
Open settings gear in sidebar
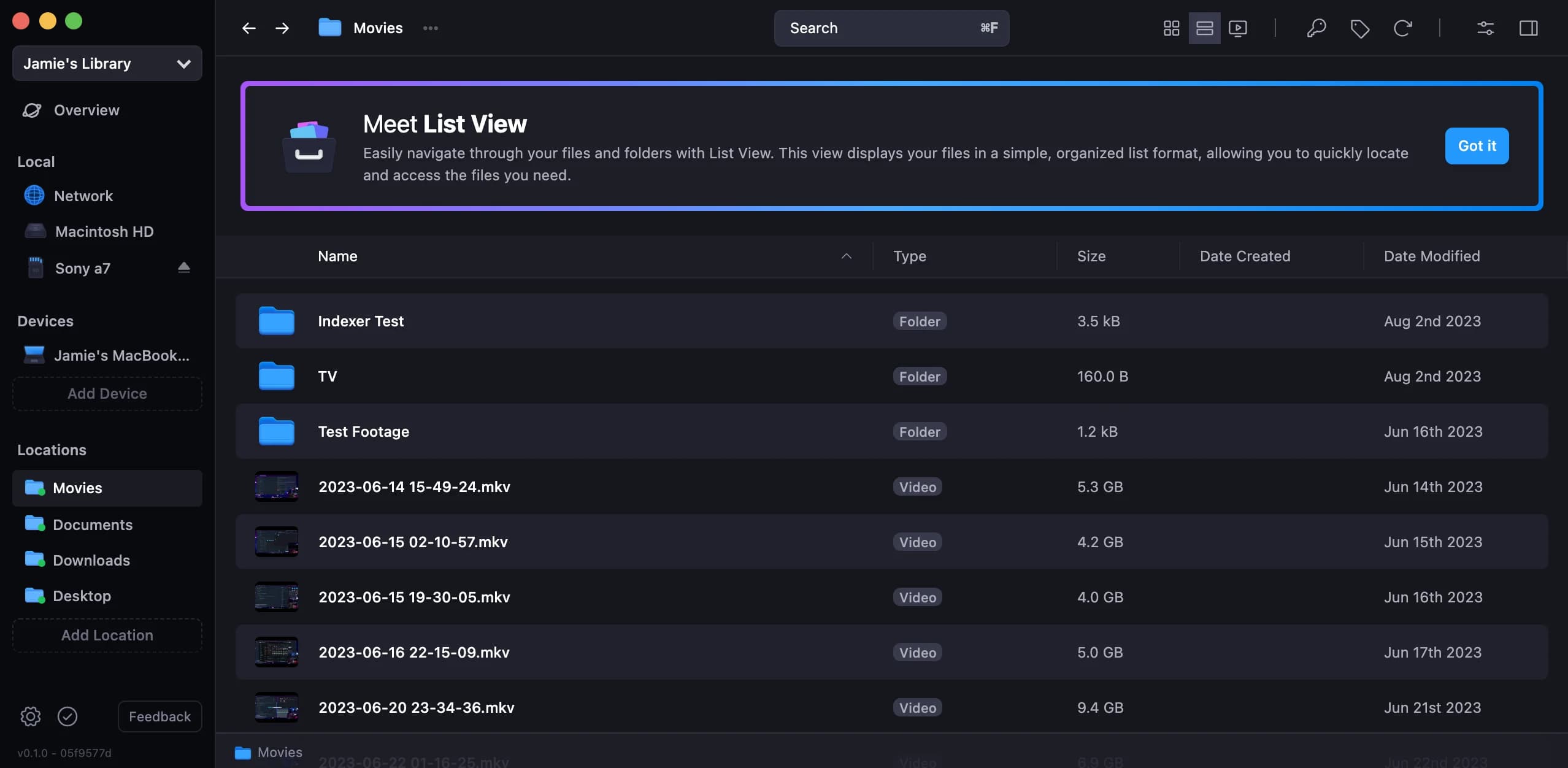(x=31, y=716)
